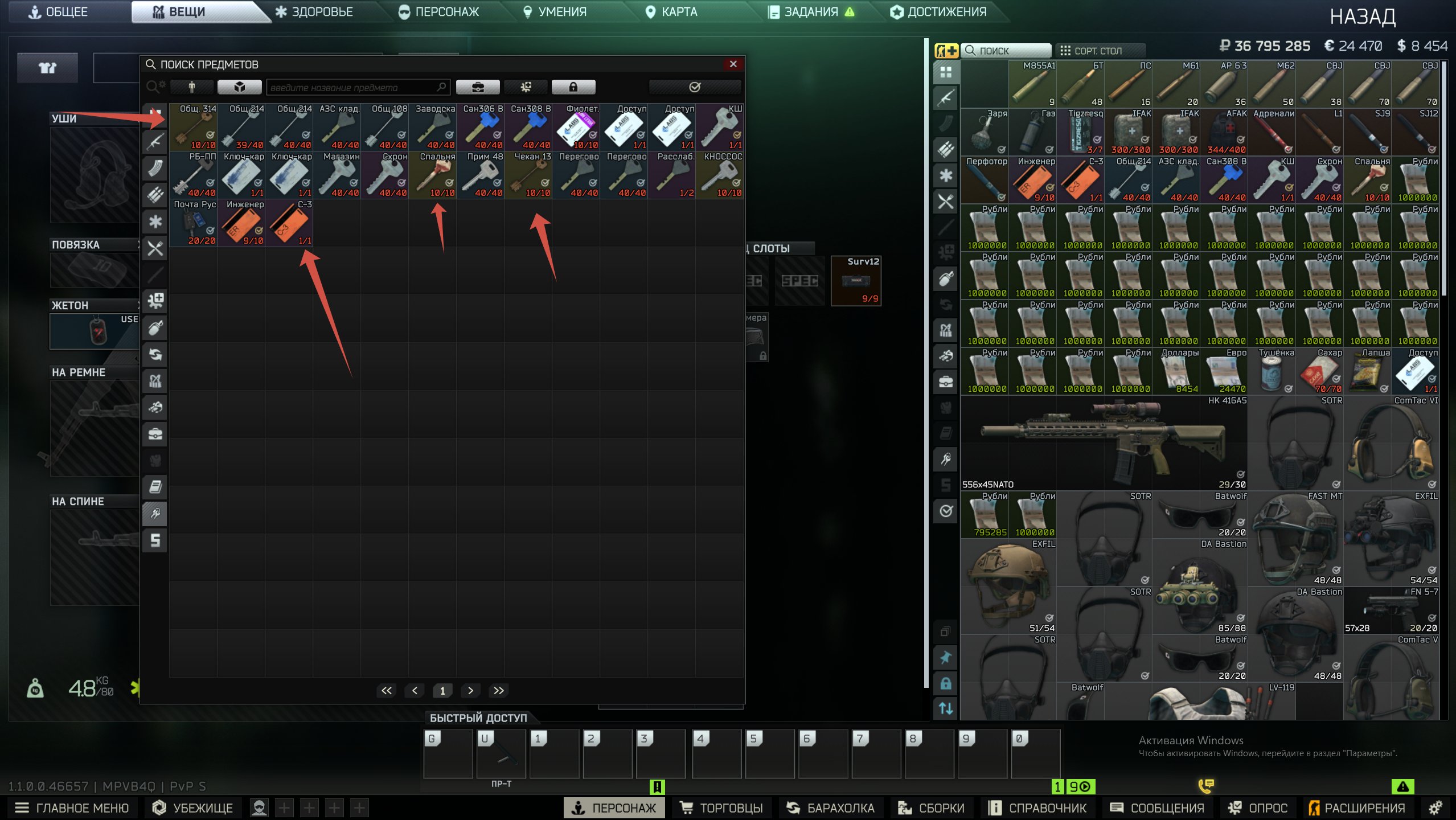
Task: Go to next page of search results
Action: coord(470,691)
